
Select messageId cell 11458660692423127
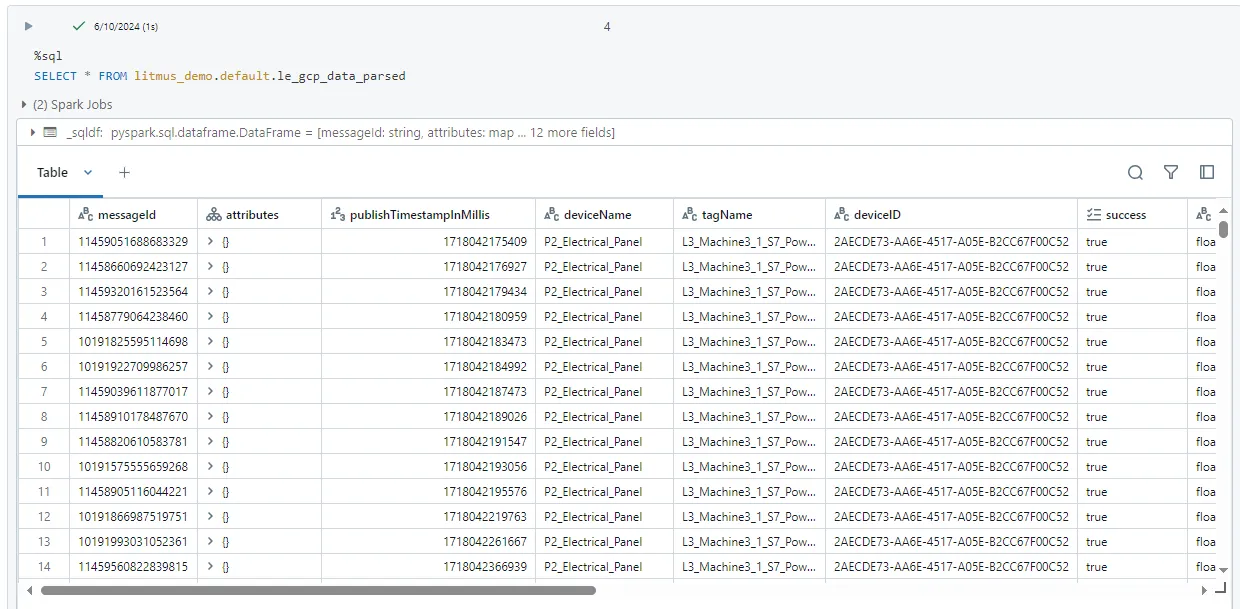point(133,266)
